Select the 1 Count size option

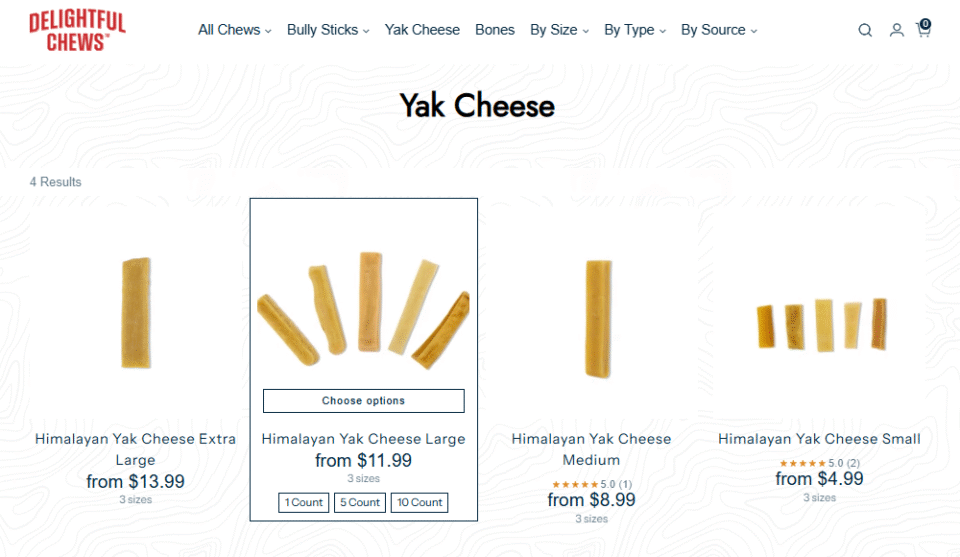click(x=304, y=502)
